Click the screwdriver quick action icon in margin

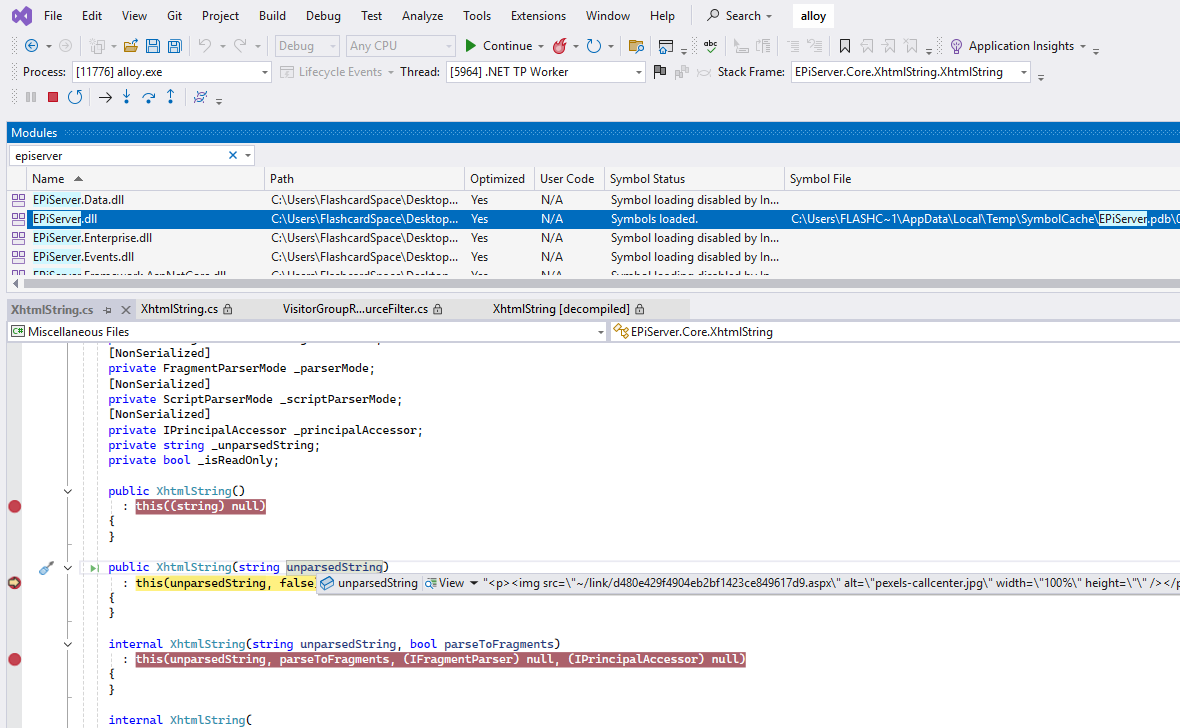(x=46, y=568)
